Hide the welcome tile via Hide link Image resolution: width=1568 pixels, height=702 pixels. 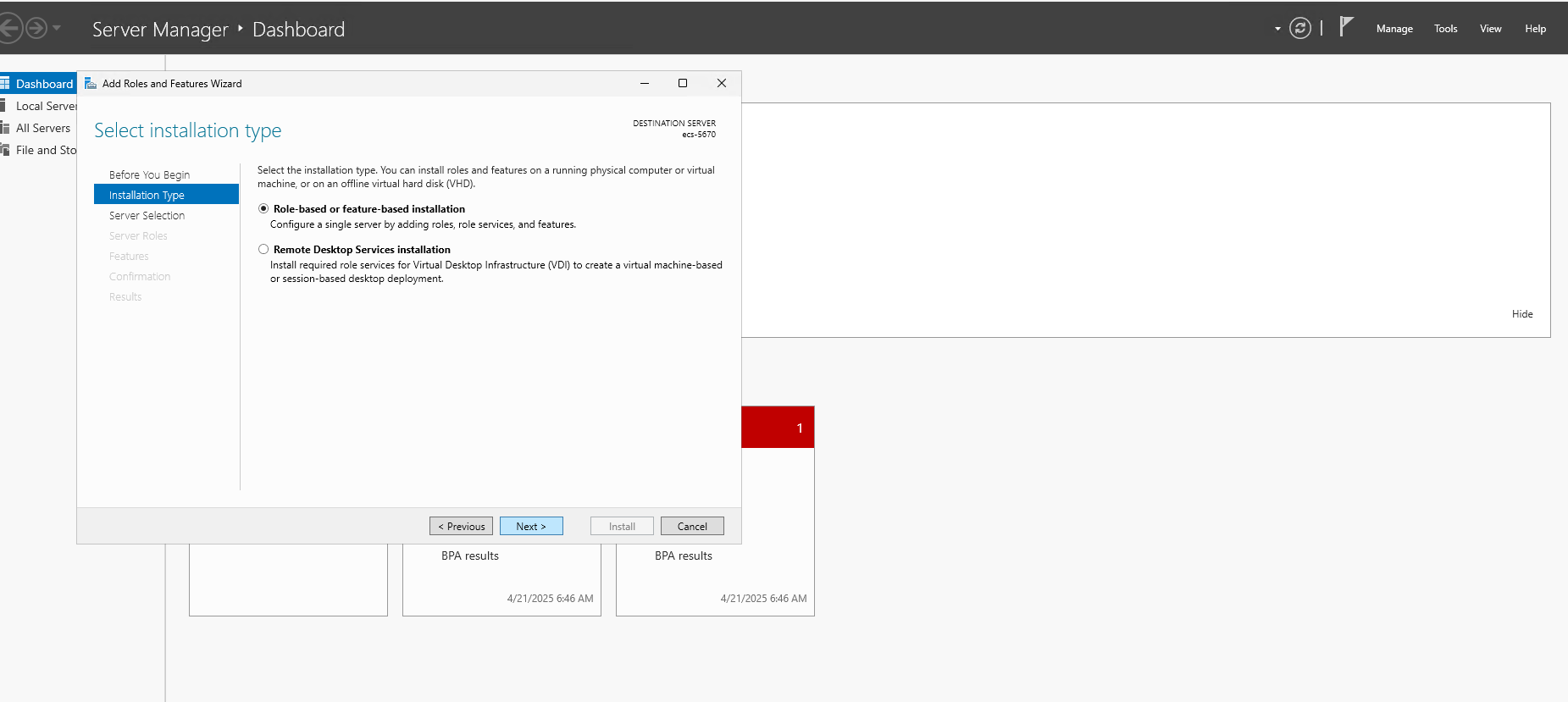1521,314
